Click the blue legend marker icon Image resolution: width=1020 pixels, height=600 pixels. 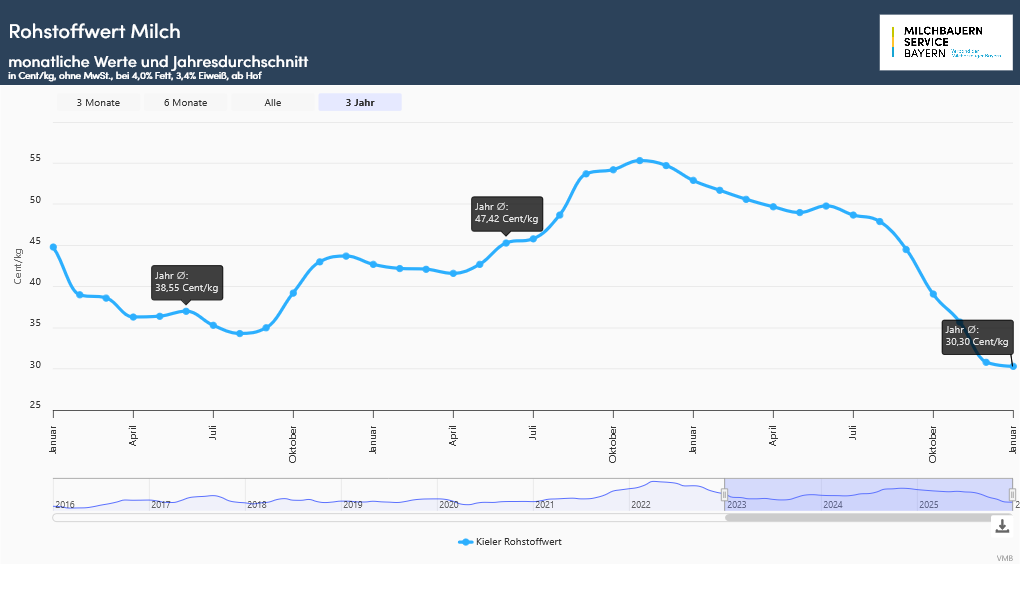point(465,542)
